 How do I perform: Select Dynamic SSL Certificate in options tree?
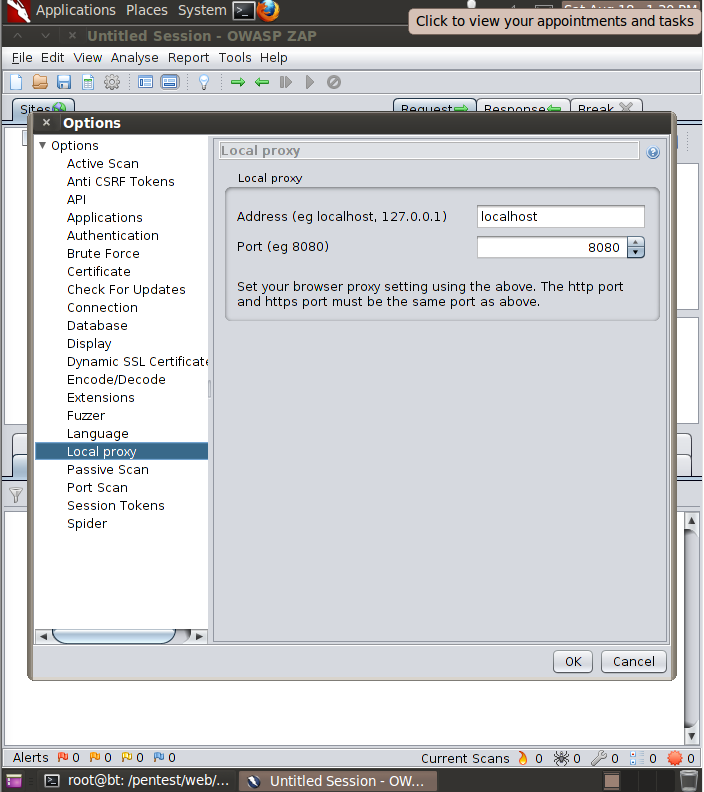(x=137, y=362)
